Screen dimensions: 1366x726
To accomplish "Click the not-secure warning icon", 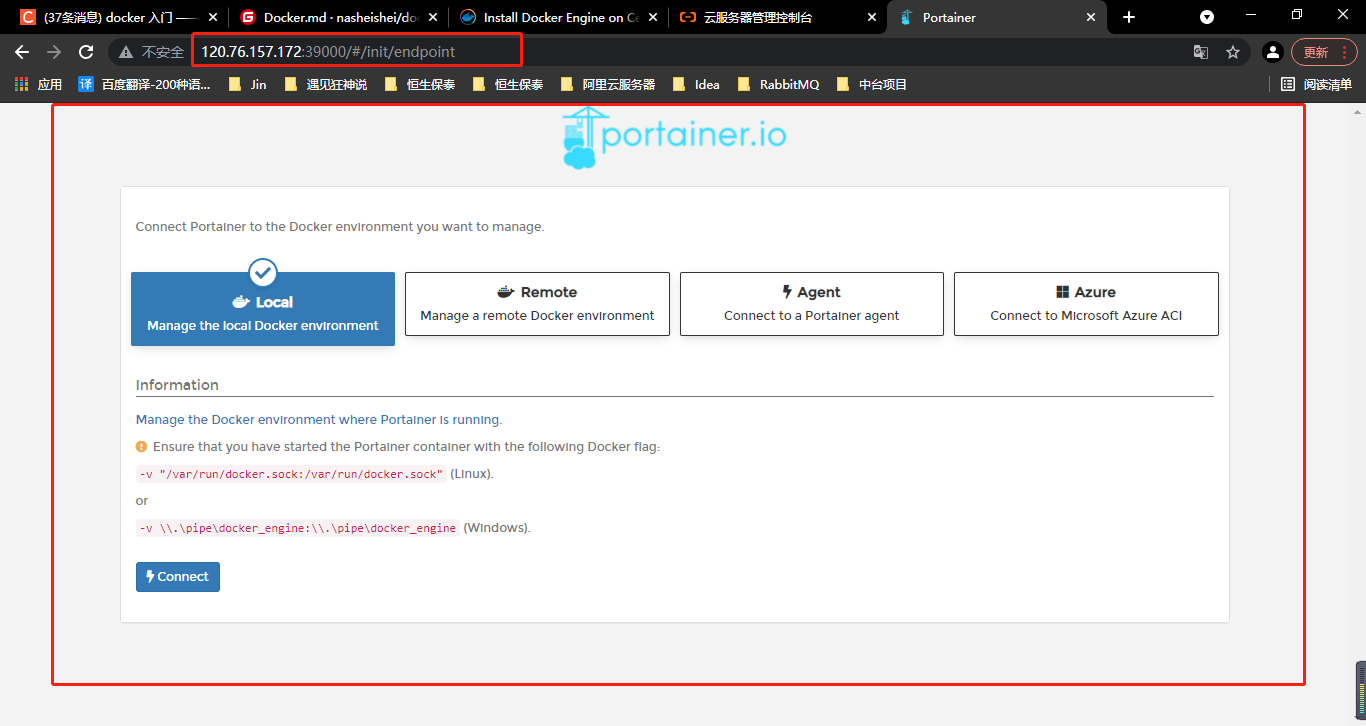I will [x=126, y=52].
